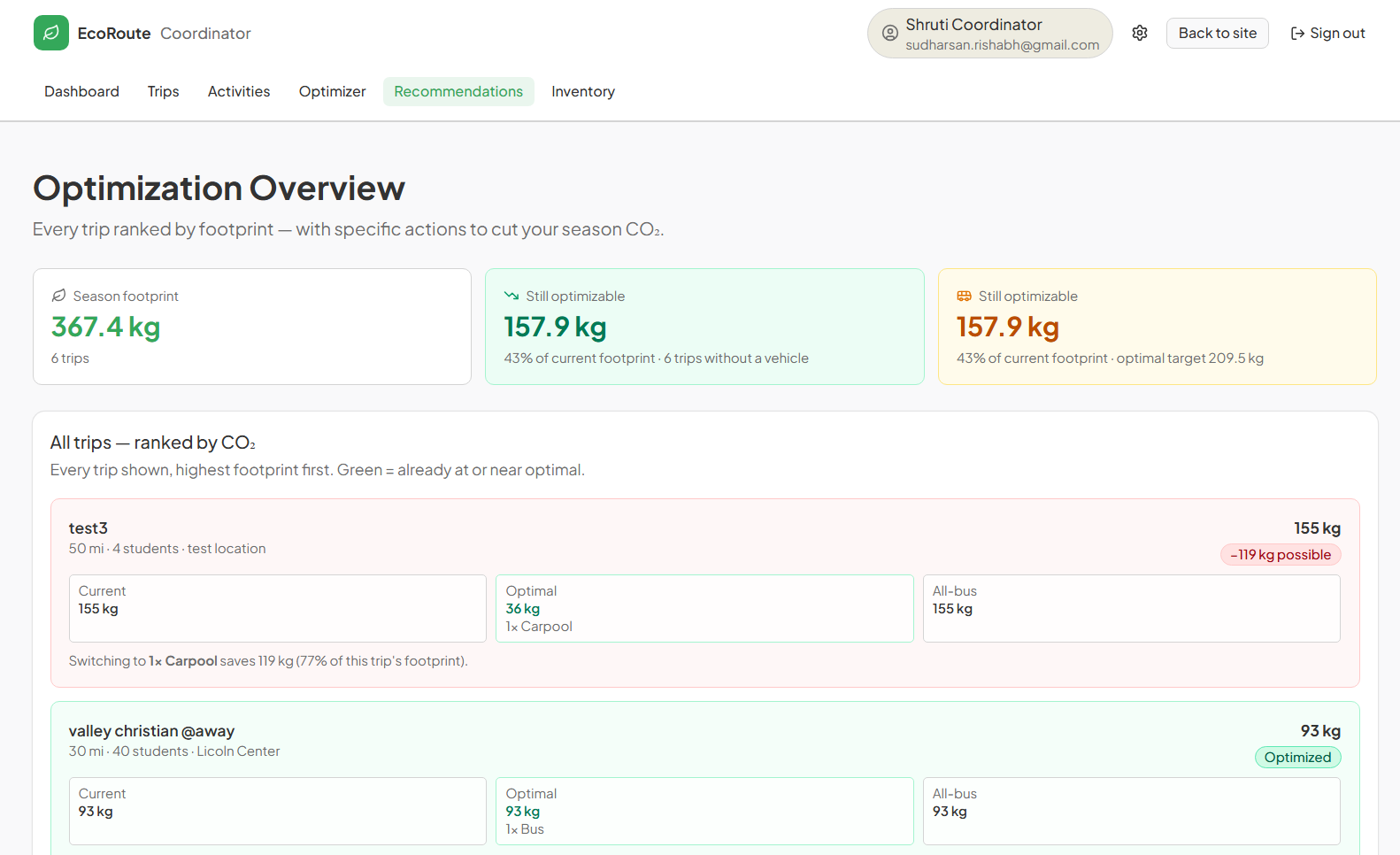Open the Optimizer tab

pyautogui.click(x=332, y=91)
